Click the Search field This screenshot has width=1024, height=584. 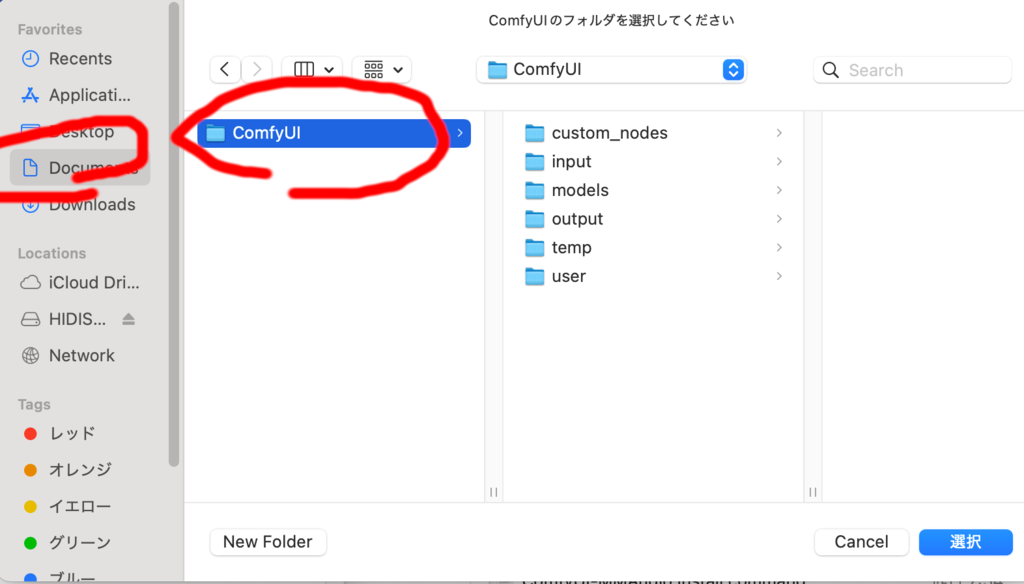[x=912, y=70]
